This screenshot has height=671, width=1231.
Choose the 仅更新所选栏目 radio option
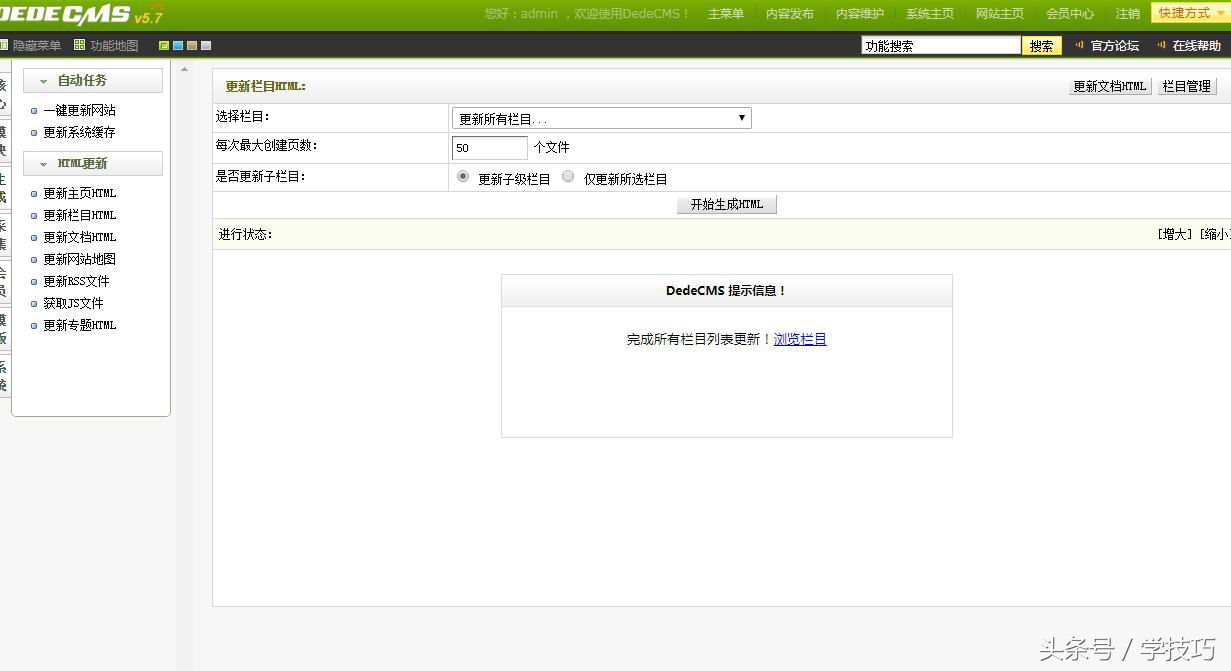click(x=568, y=176)
